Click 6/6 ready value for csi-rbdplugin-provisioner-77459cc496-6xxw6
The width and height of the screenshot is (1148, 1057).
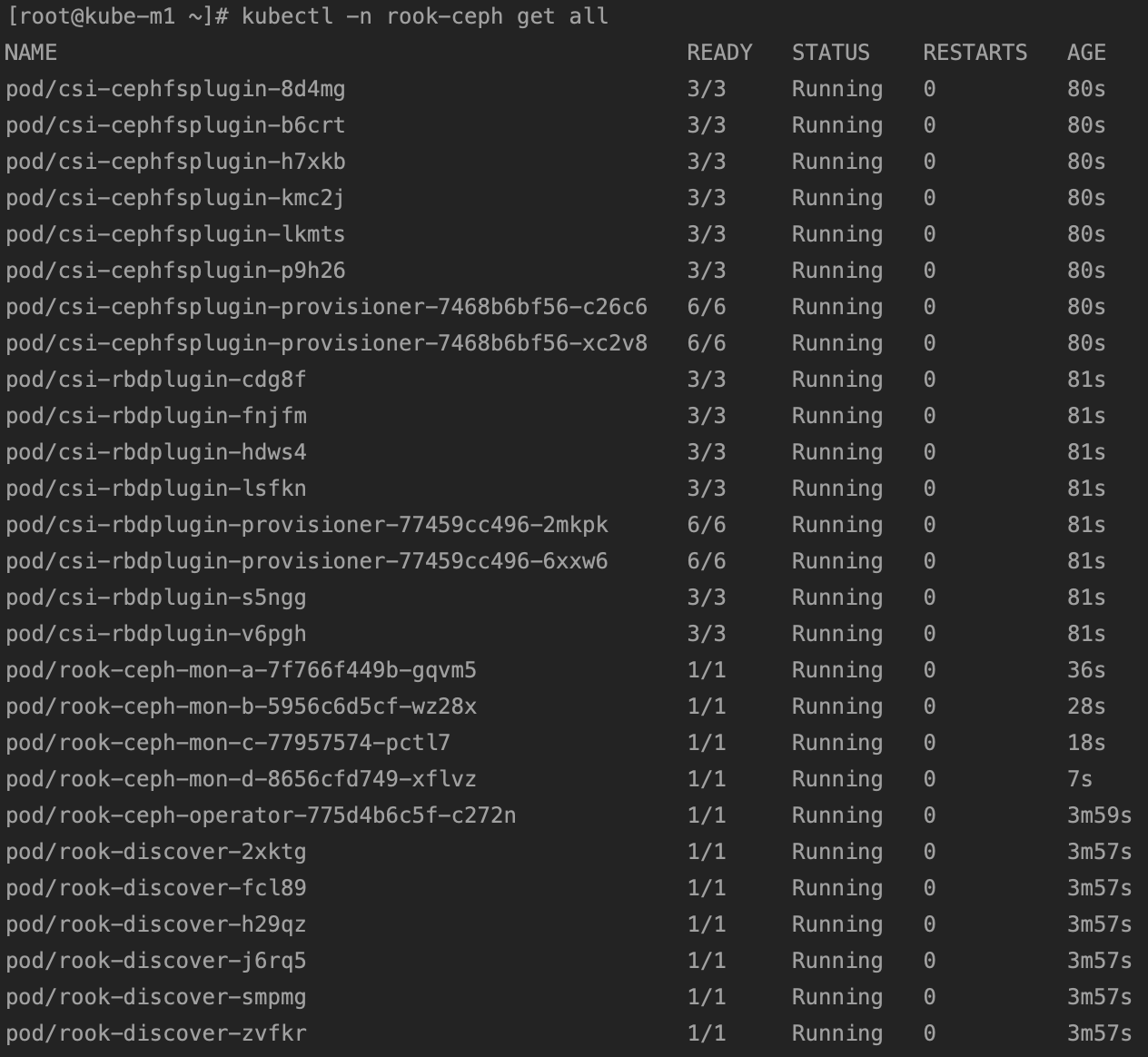coord(707,561)
